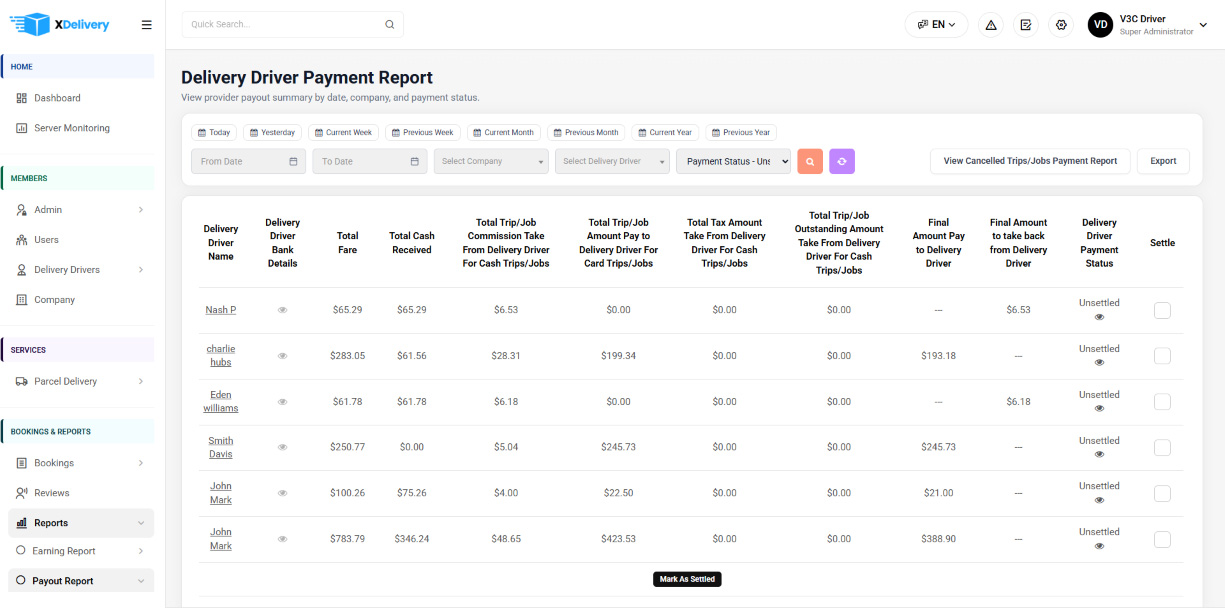This screenshot has width=1225, height=608.
Task: View bank details eye for Smith Davis
Action: pos(282,448)
